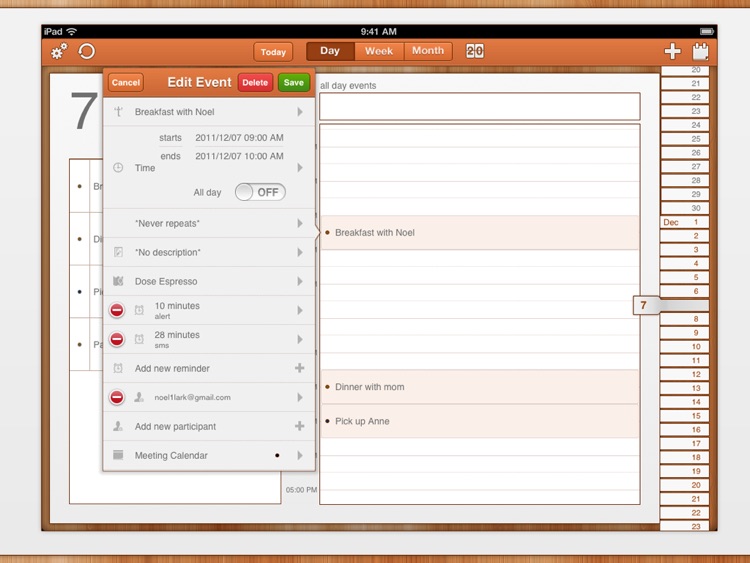Switch to Day view tab

tap(330, 51)
